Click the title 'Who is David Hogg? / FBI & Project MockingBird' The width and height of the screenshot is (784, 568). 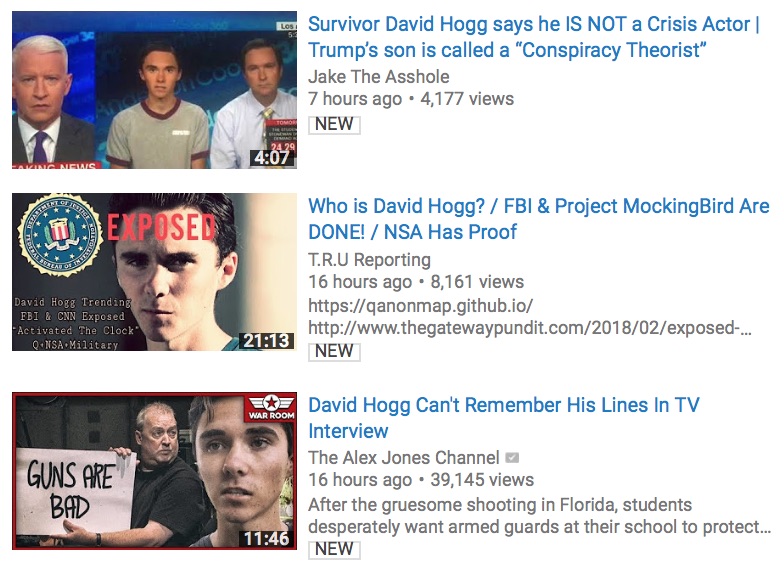(x=538, y=219)
